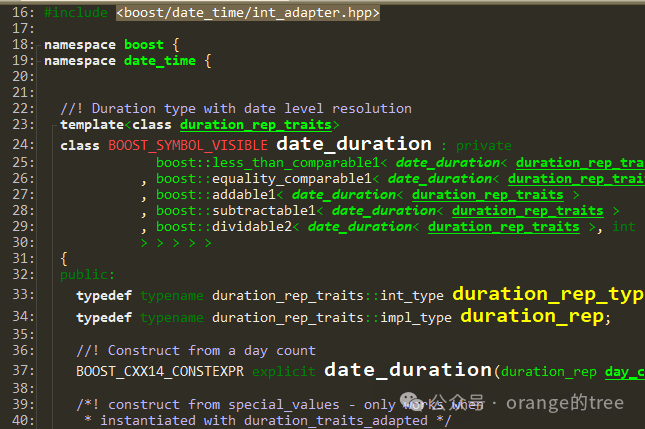645x429 pixels.
Task: Click 'int_type' in the line 33 typedef
Action: [x=412, y=296]
